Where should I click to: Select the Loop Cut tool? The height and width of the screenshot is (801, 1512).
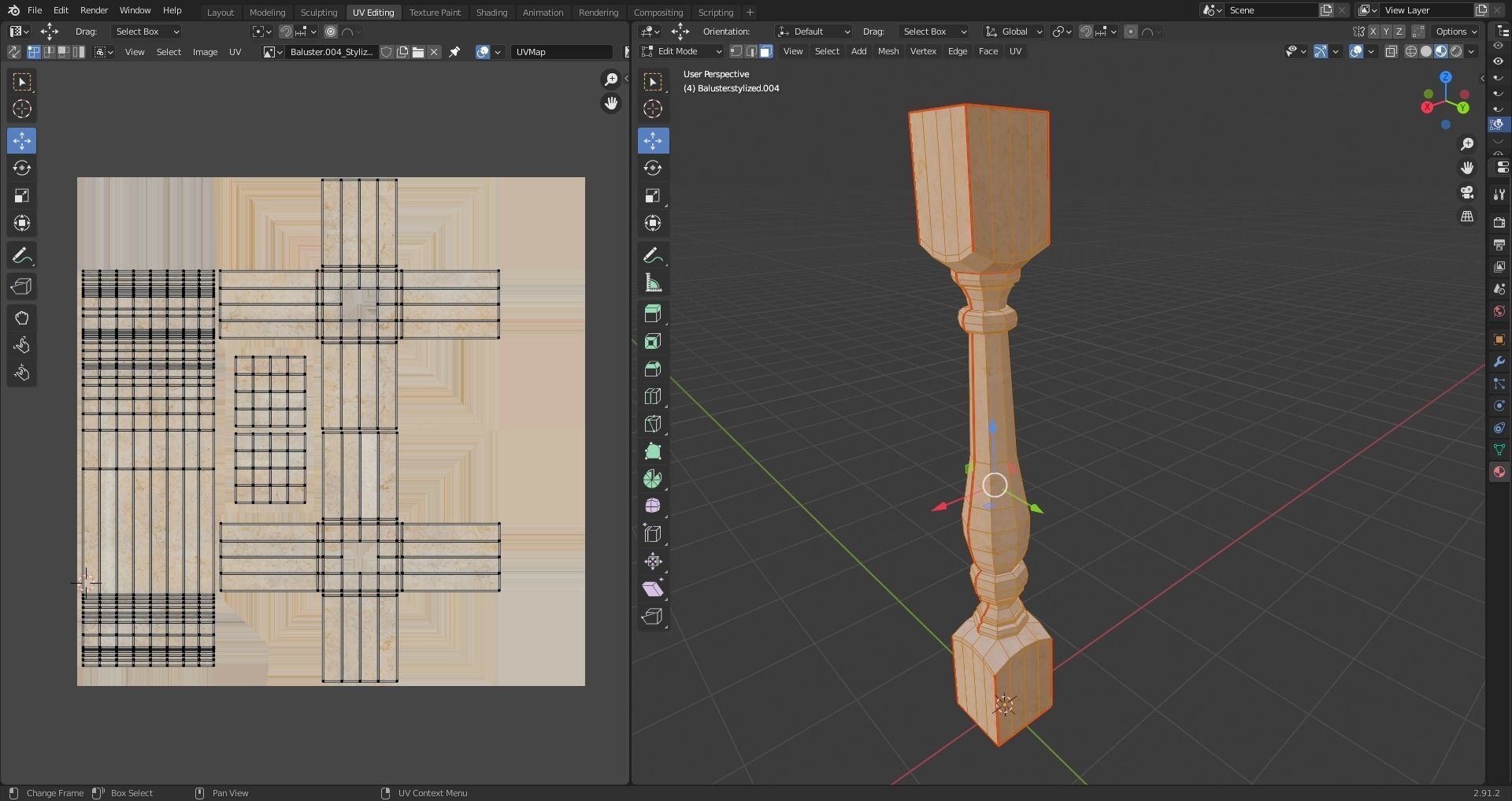click(x=653, y=396)
